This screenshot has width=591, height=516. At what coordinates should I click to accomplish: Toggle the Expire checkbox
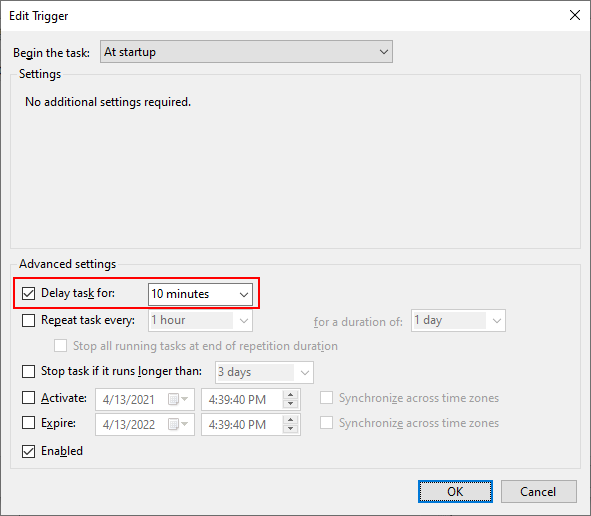tap(29, 423)
